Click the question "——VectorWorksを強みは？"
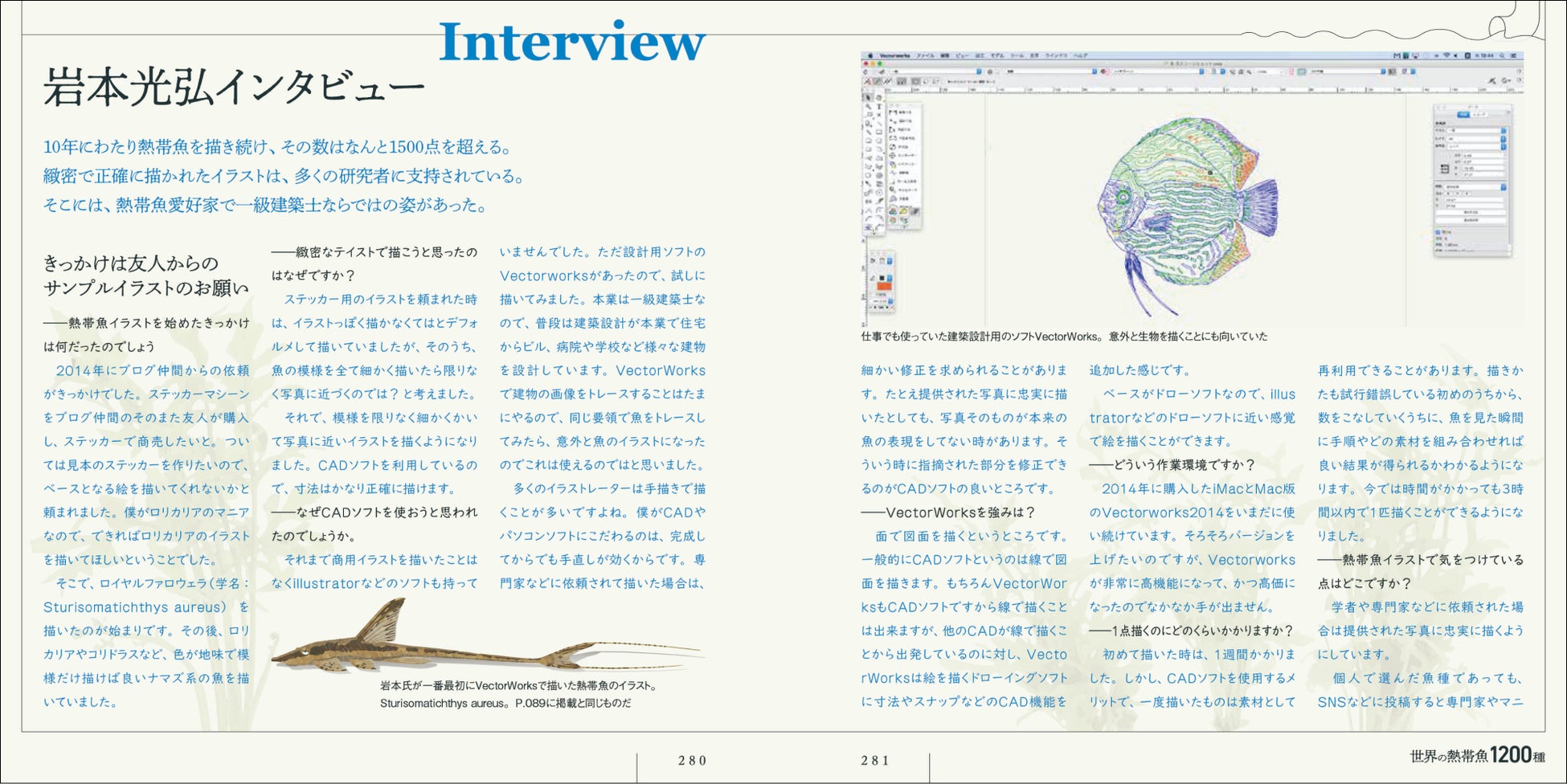The image size is (1567, 784). [948, 512]
